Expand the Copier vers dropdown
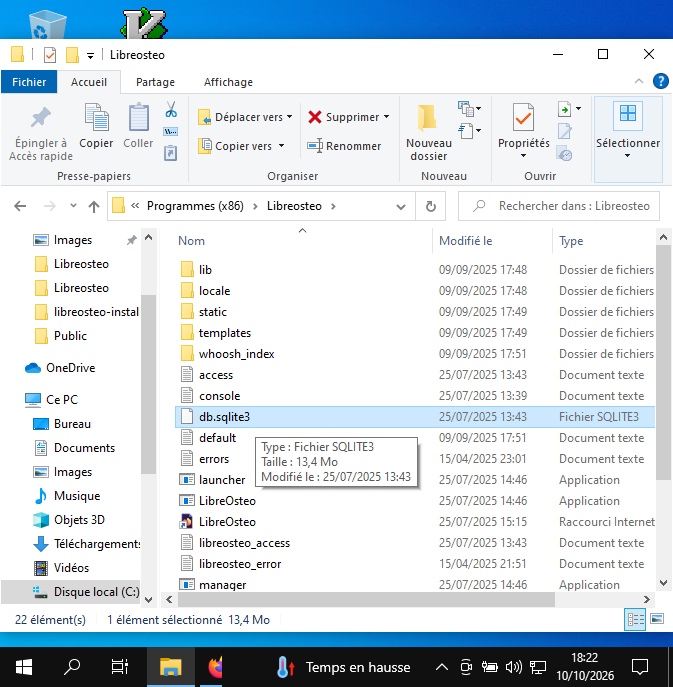The image size is (673, 687). [x=281, y=146]
